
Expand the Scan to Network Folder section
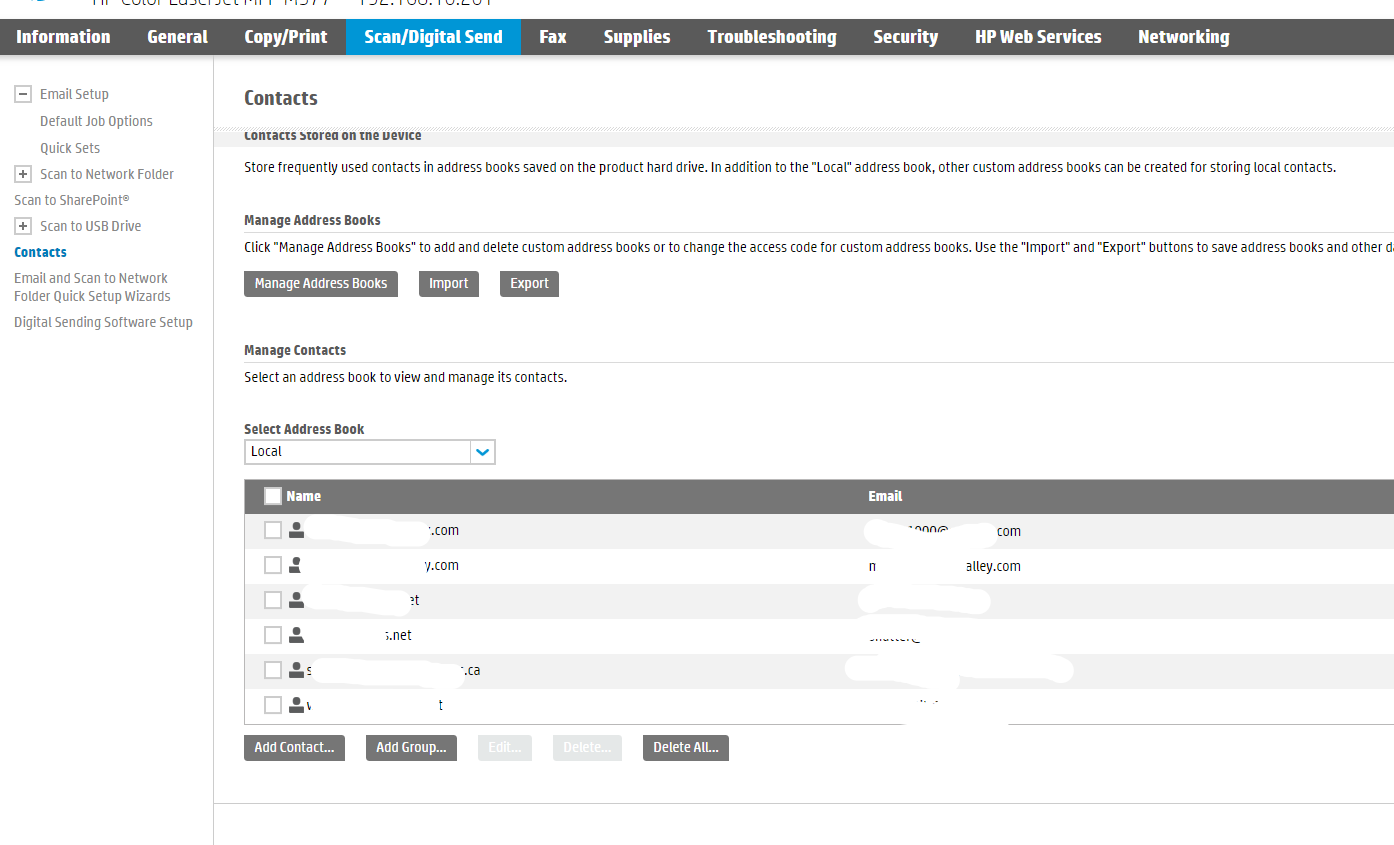[22, 173]
